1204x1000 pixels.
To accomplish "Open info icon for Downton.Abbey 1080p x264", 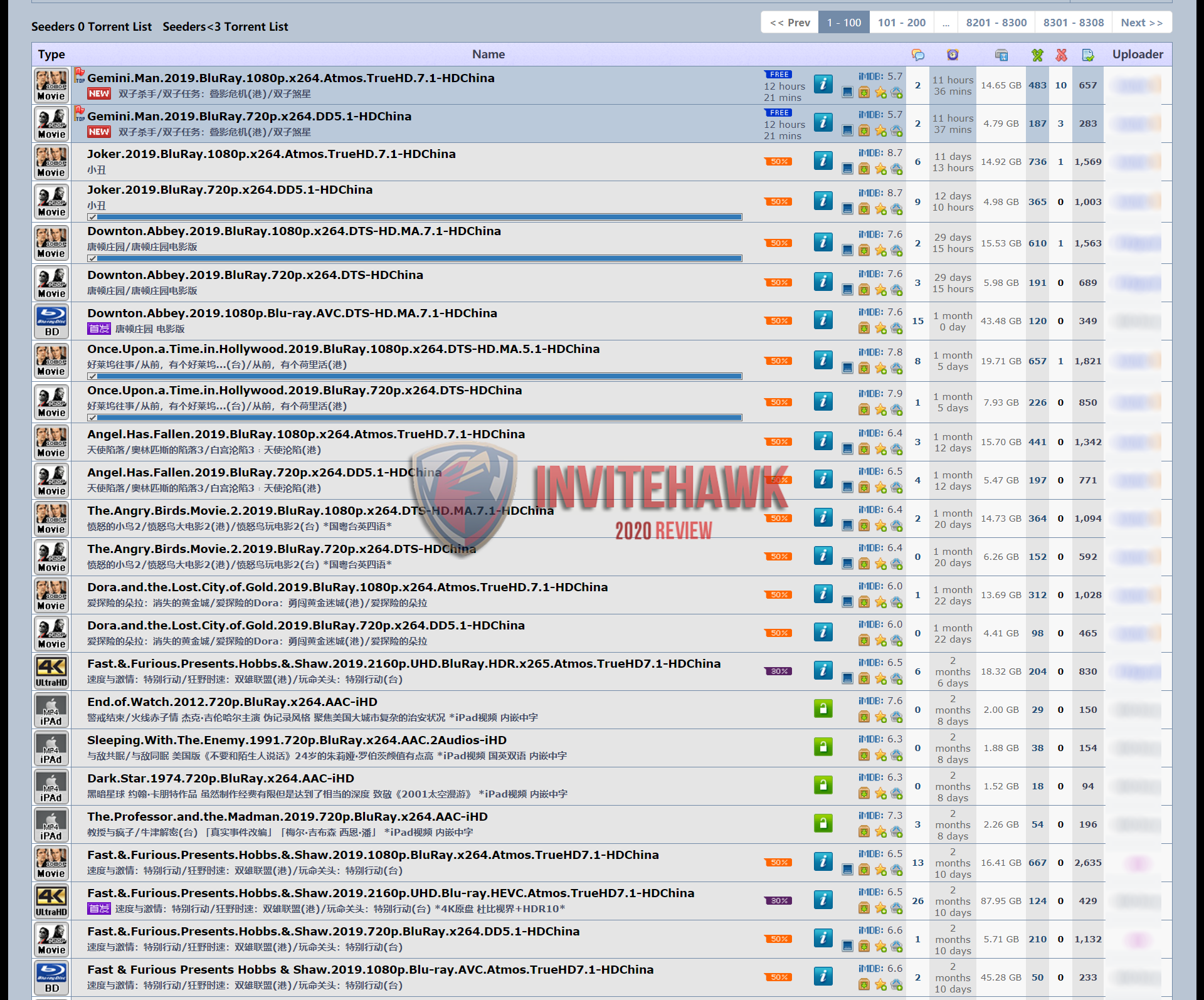I will (x=823, y=242).
